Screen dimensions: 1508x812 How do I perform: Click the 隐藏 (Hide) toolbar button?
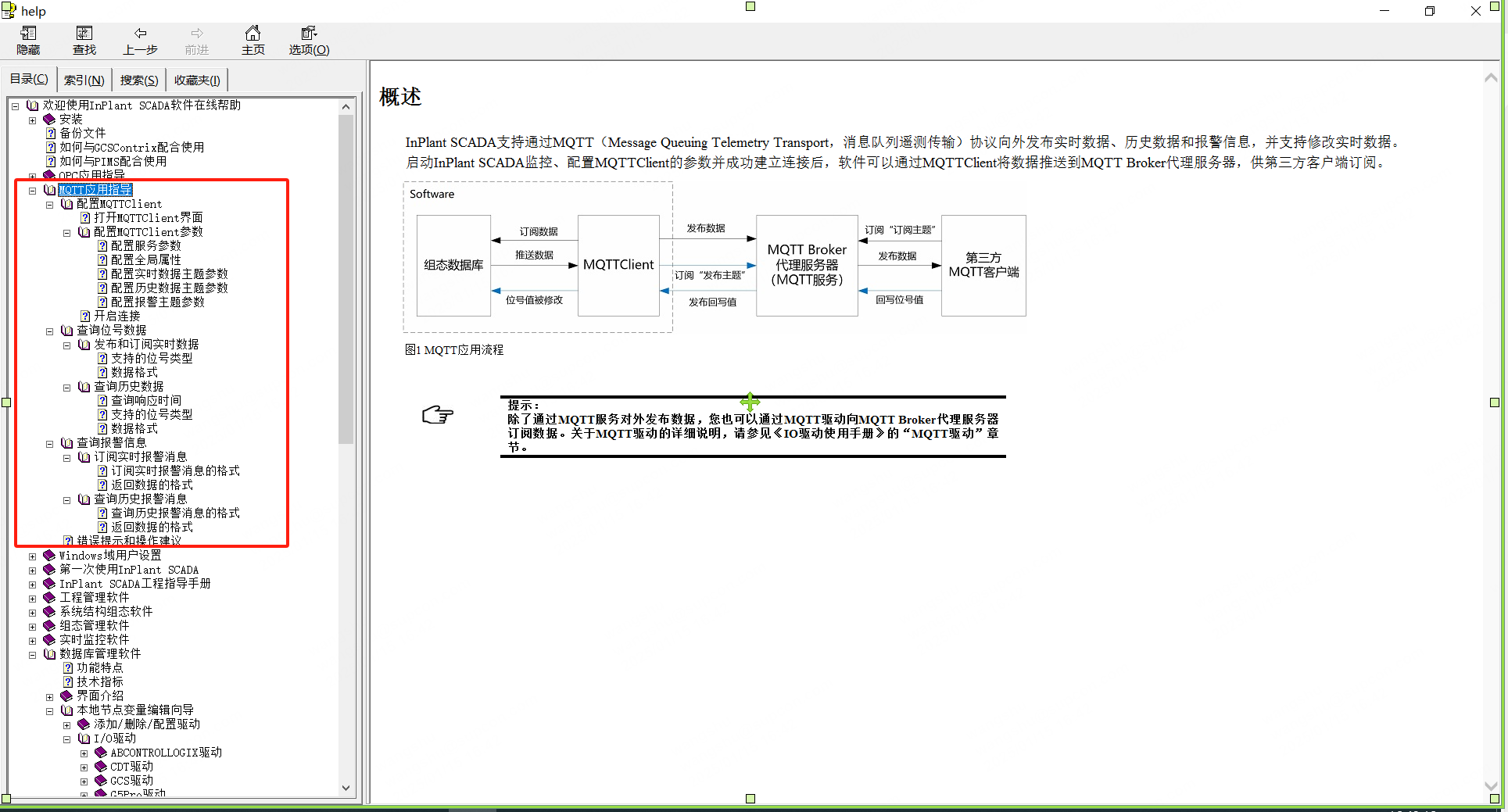tap(29, 41)
